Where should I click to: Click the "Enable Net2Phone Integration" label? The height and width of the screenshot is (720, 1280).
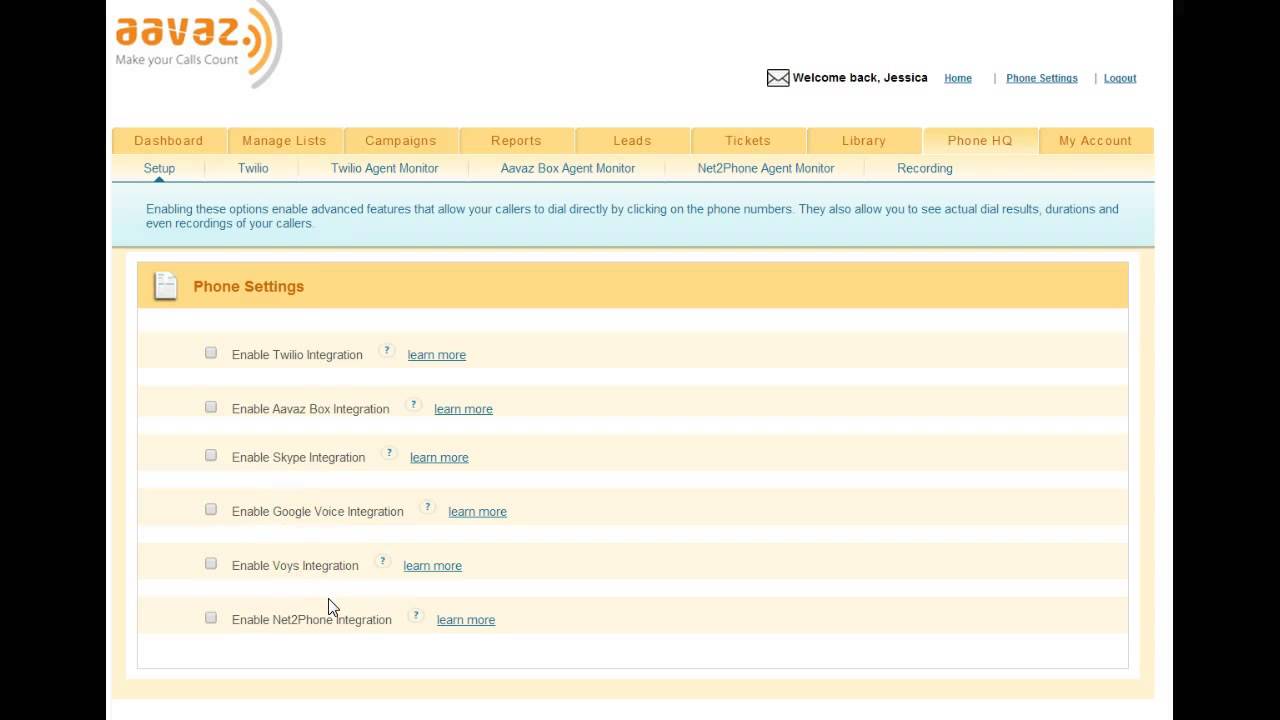pyautogui.click(x=312, y=619)
